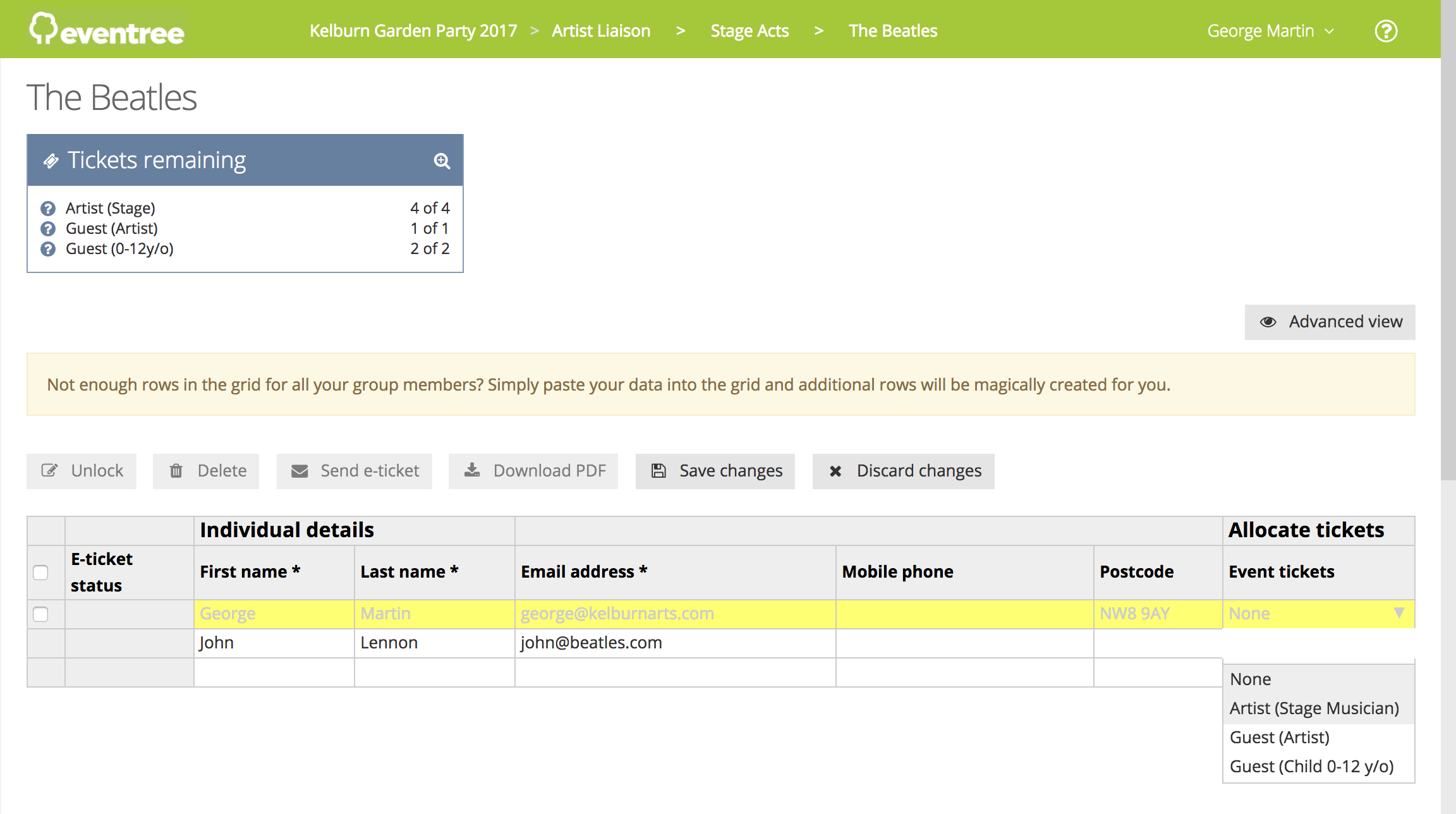Screen dimensions: 1456x814
Task: Click the Send e-ticket button
Action: pyautogui.click(x=355, y=471)
